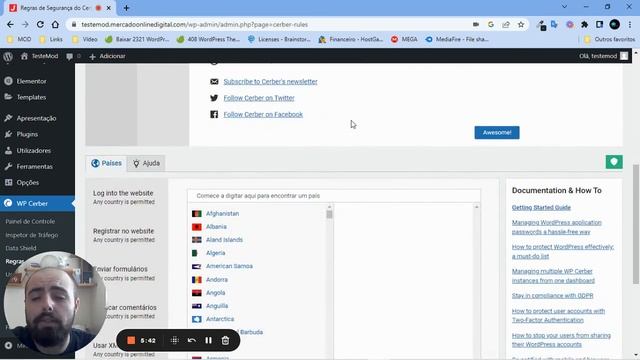The image size is (640, 360).
Task: Open TesteMod site link in admin bar
Action: pyautogui.click(x=40, y=56)
